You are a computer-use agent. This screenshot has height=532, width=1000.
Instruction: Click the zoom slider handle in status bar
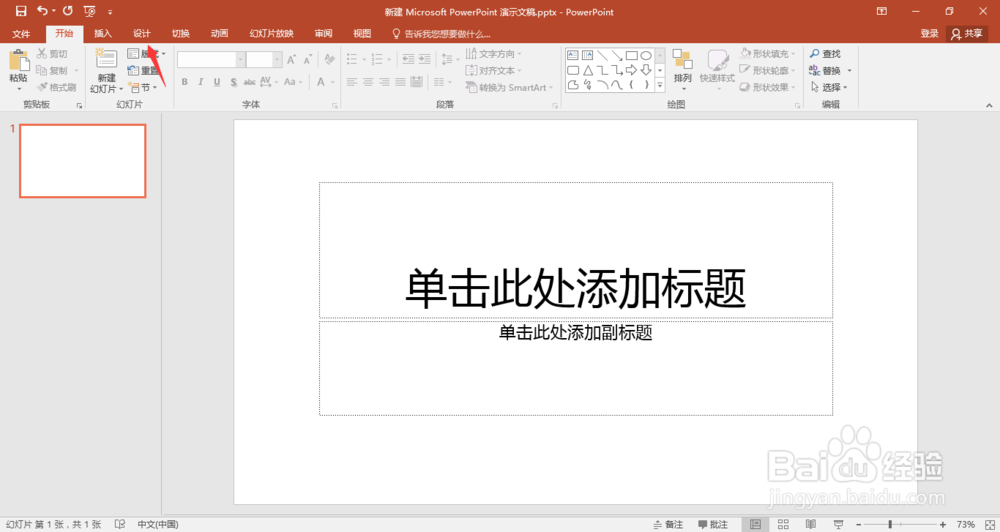[x=890, y=524]
